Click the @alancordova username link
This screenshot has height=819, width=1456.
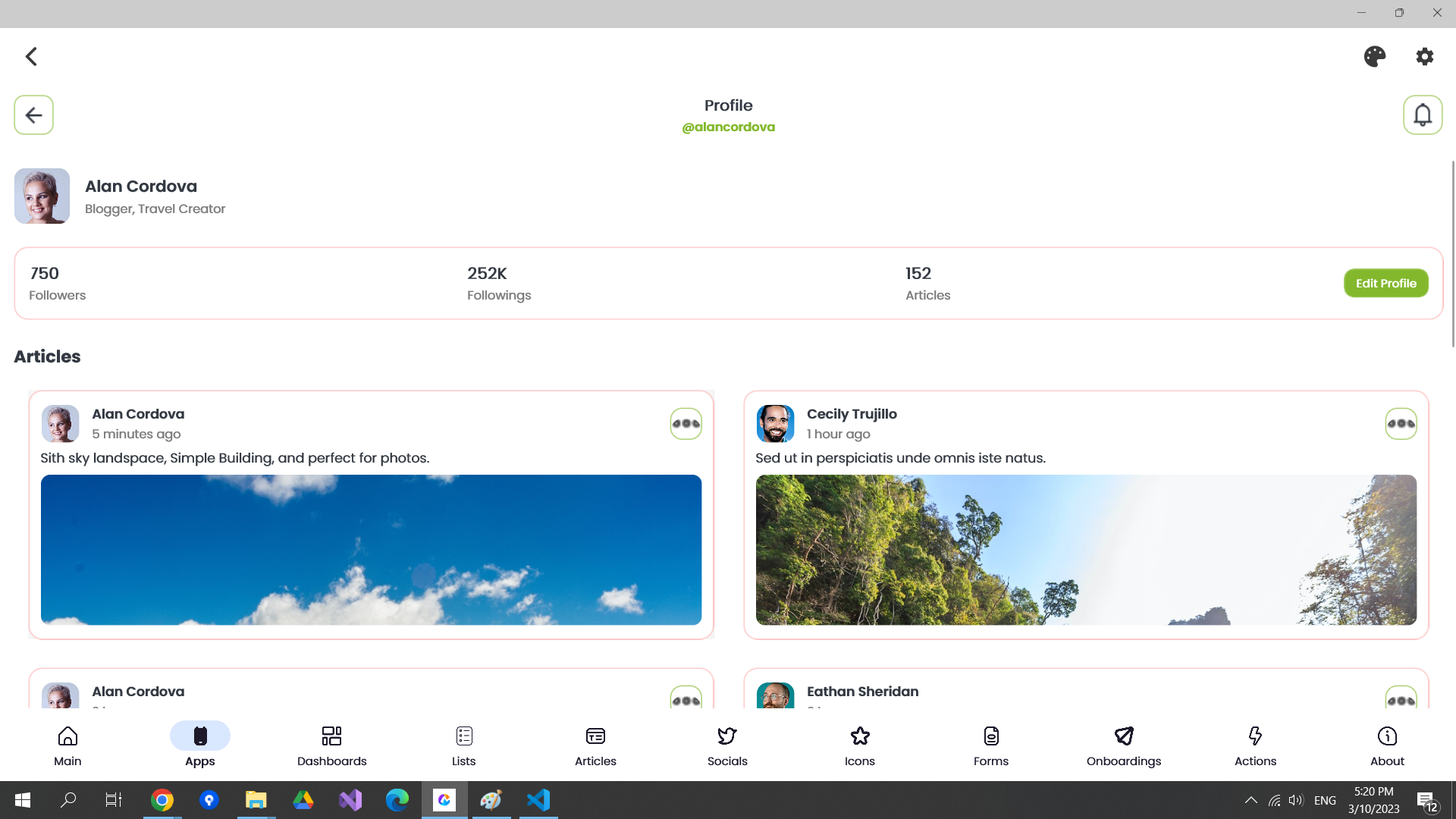[x=728, y=127]
